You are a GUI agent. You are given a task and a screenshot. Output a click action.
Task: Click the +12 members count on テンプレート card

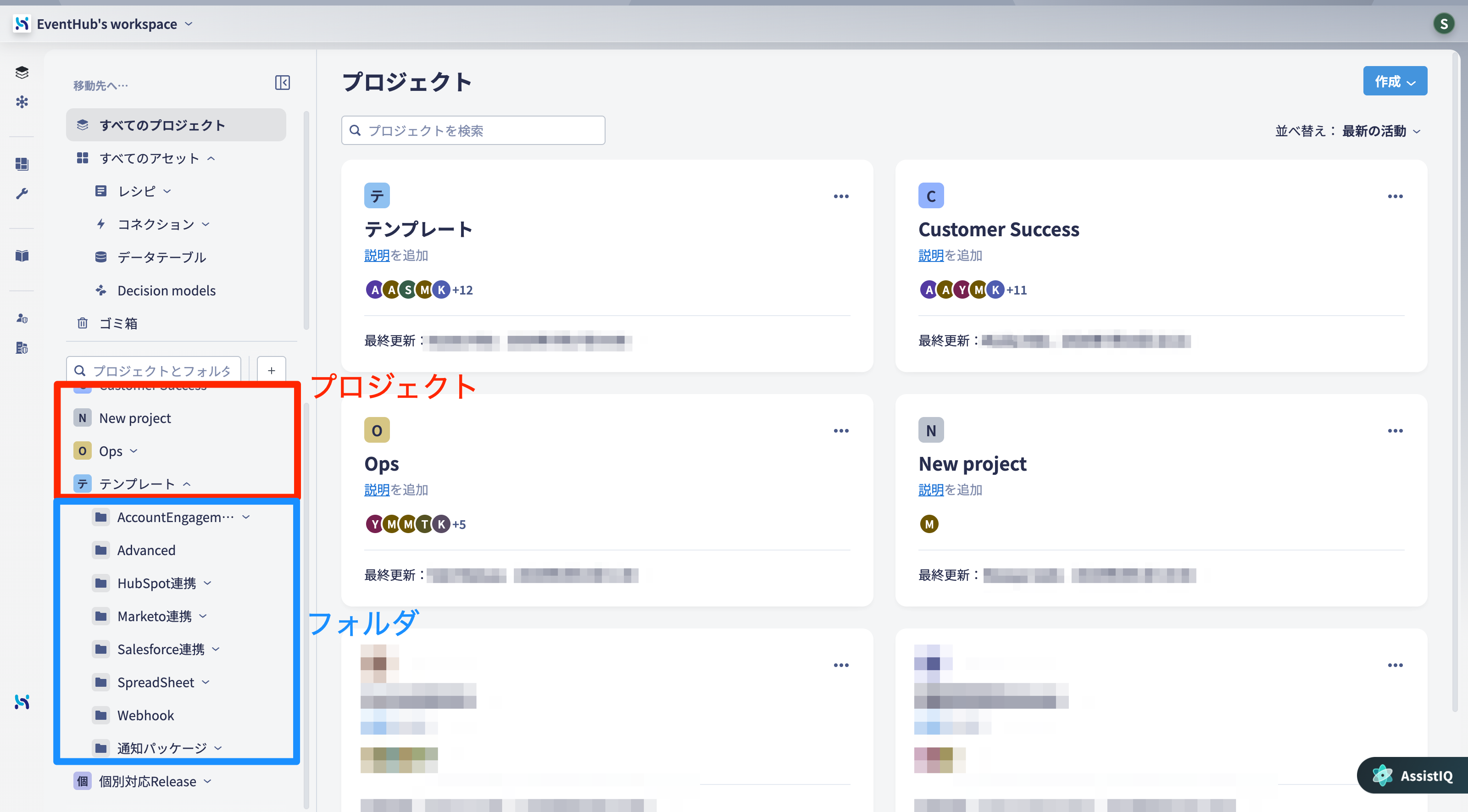(x=462, y=289)
